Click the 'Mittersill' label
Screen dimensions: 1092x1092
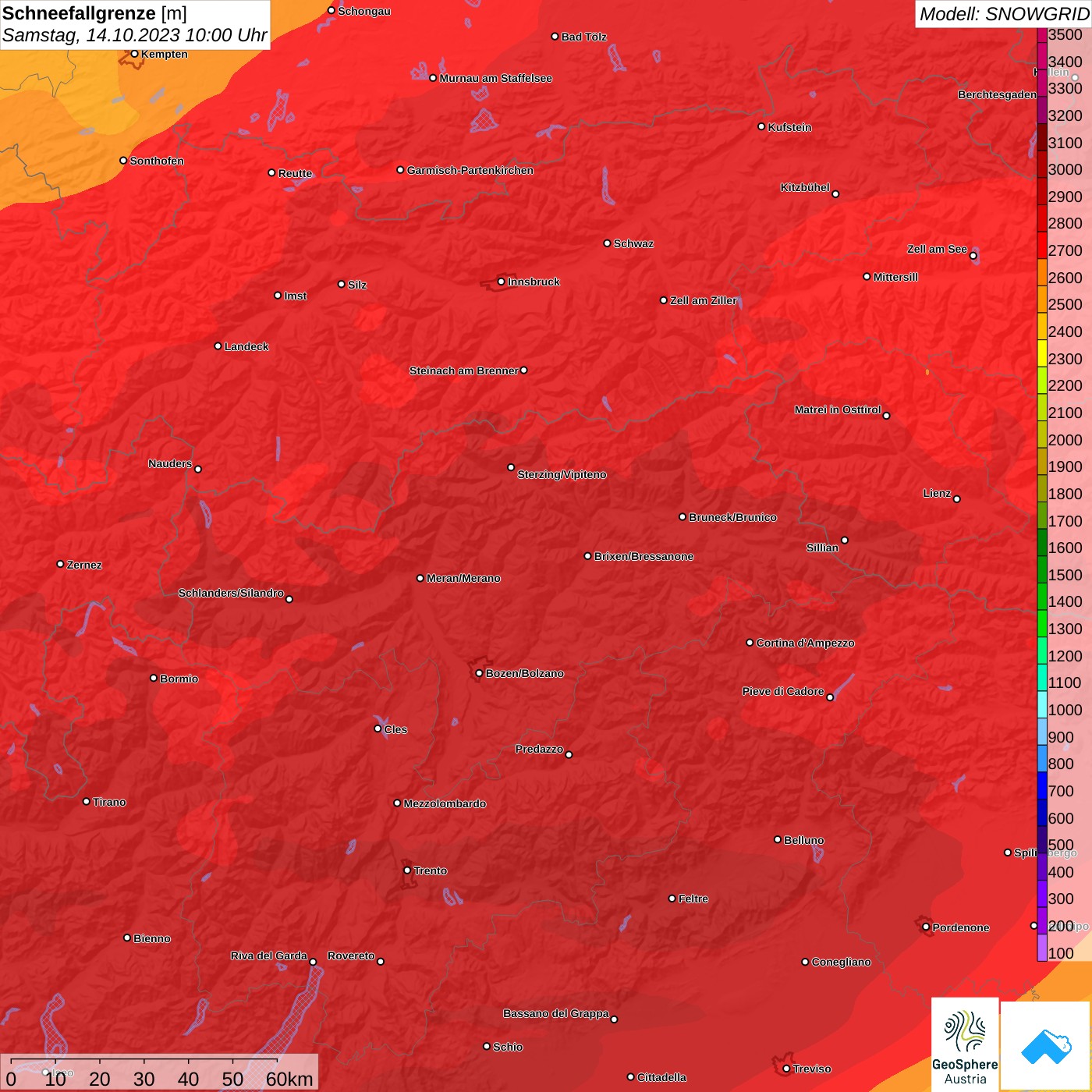click(x=895, y=277)
